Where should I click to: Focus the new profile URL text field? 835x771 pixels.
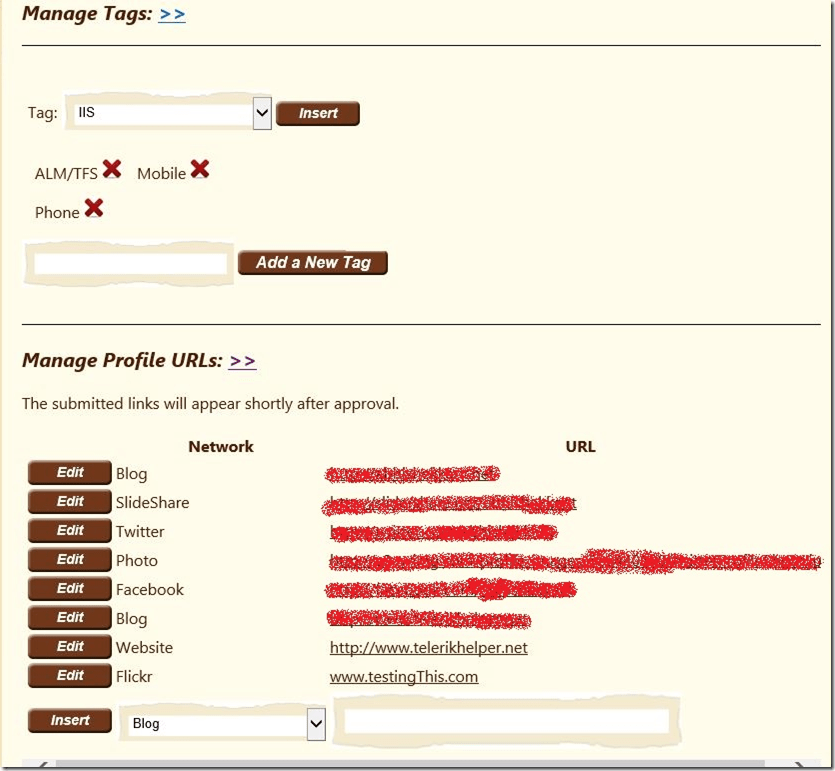(507, 721)
